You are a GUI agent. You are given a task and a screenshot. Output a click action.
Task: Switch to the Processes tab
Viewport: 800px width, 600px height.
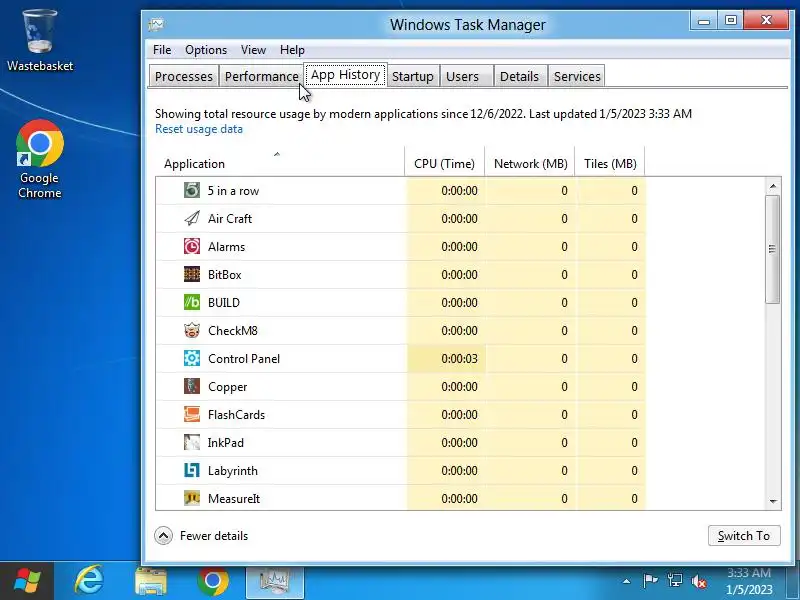tap(184, 77)
